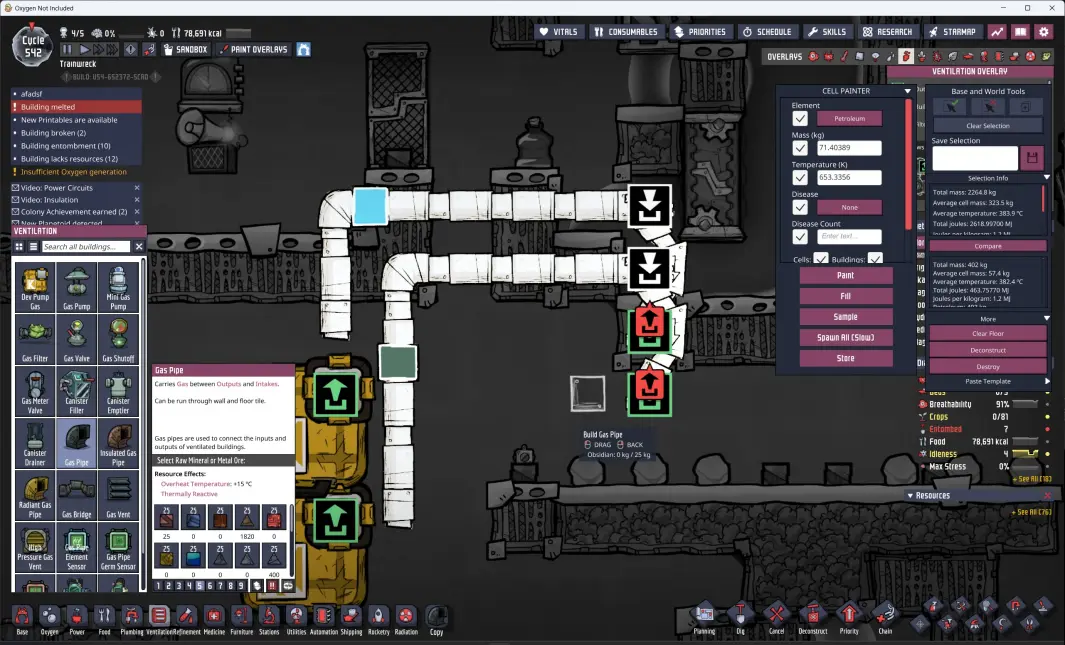This screenshot has width=1065, height=645.
Task: Uncheck the Element checkbox in Cell Painter
Action: tap(800, 118)
